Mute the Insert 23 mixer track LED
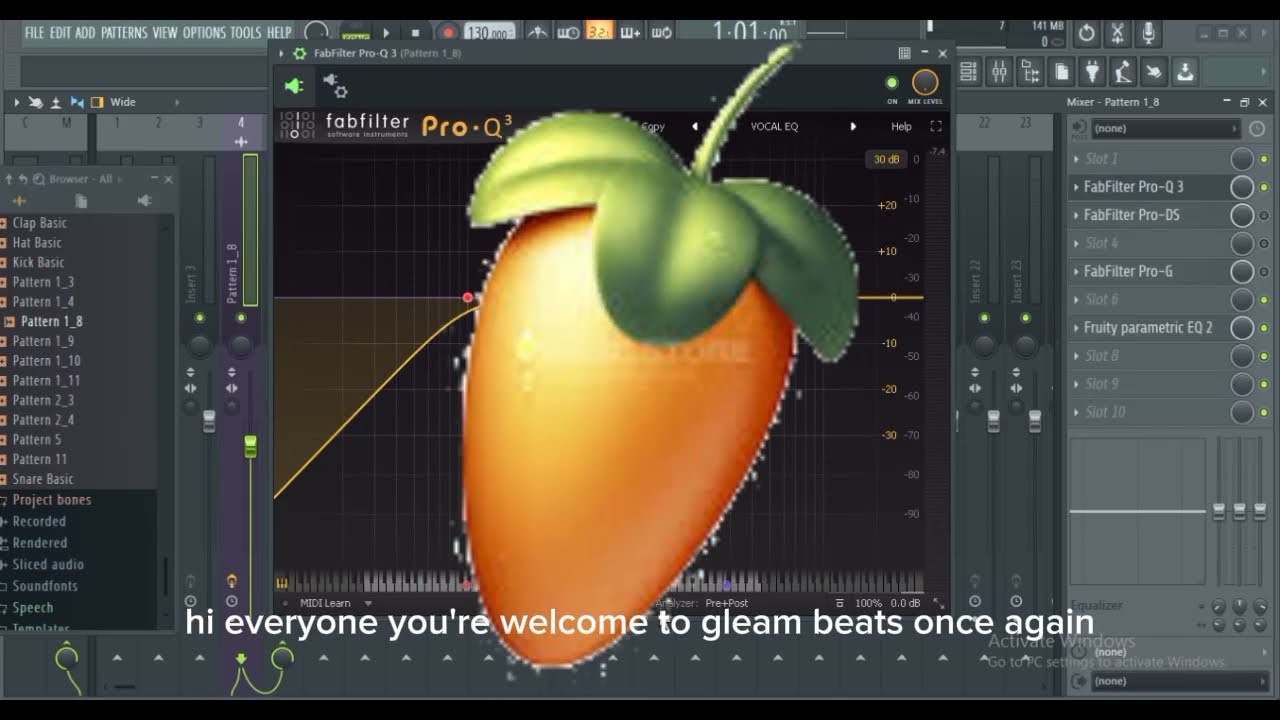1280x720 pixels. tap(1025, 318)
